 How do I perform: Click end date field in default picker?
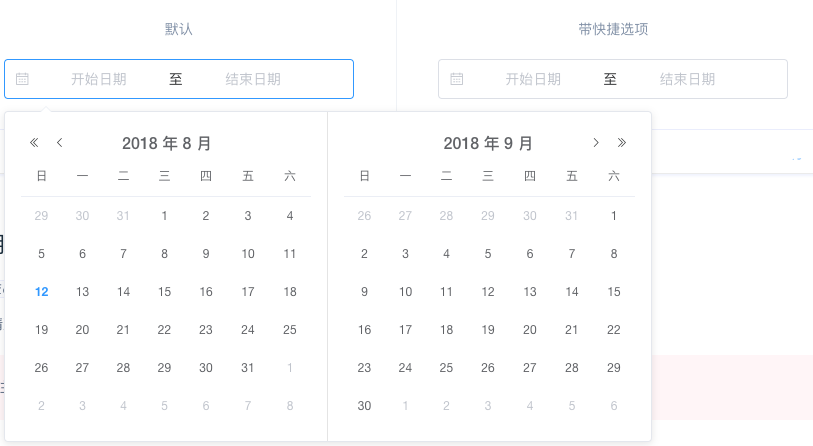tap(253, 79)
